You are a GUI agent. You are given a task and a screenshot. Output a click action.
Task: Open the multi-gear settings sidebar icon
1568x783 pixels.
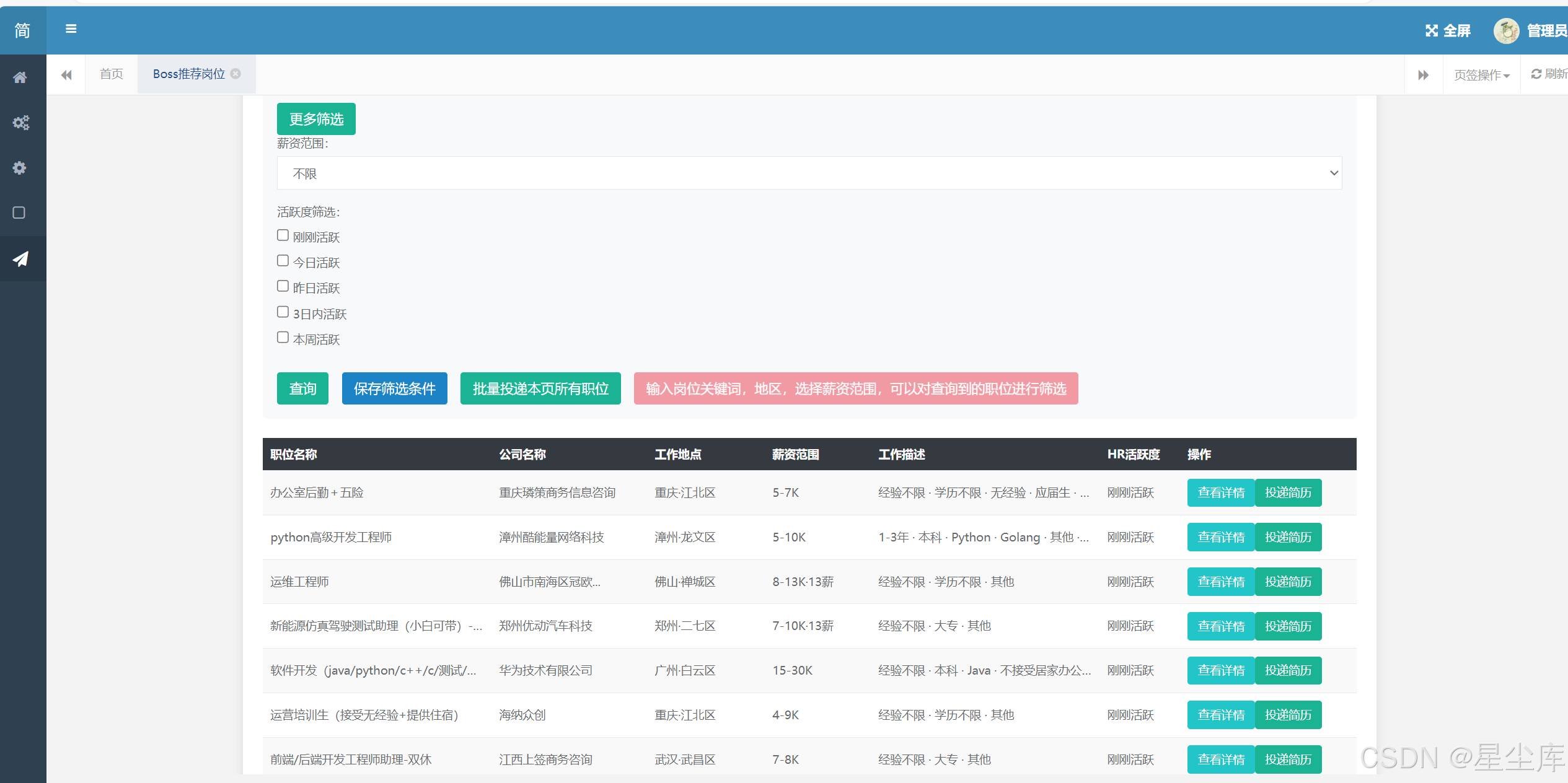(x=20, y=123)
